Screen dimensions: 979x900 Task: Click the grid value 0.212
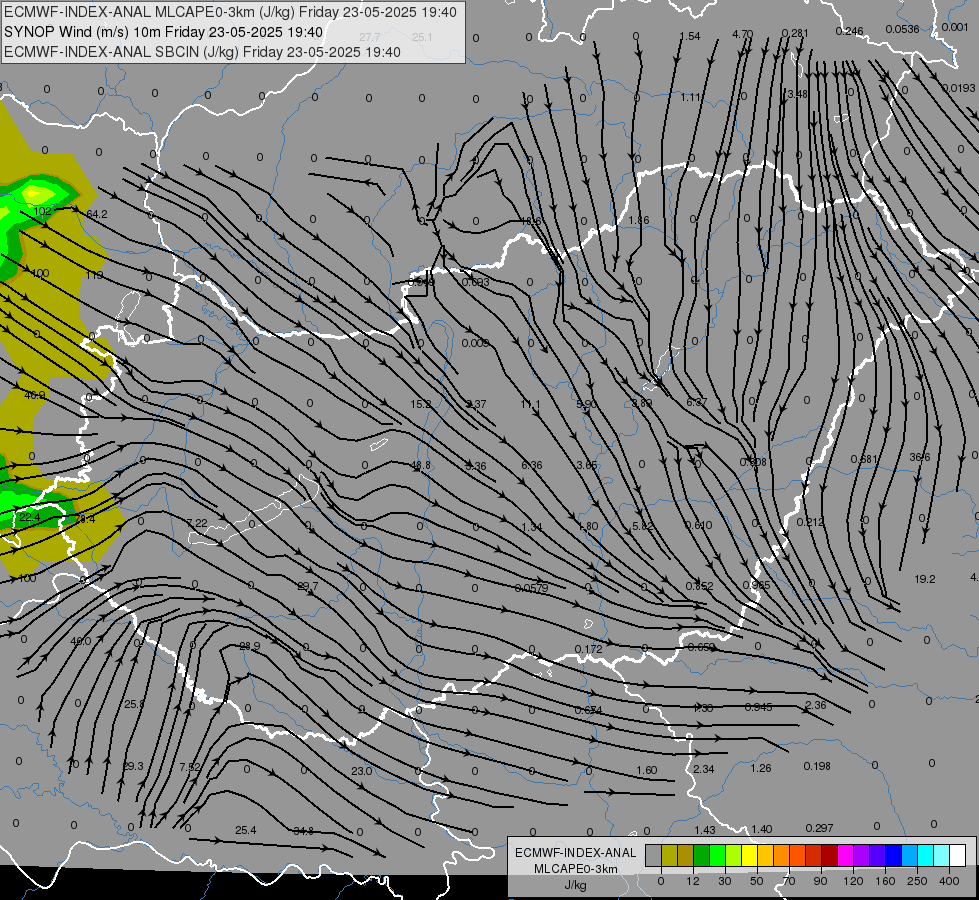point(810,522)
